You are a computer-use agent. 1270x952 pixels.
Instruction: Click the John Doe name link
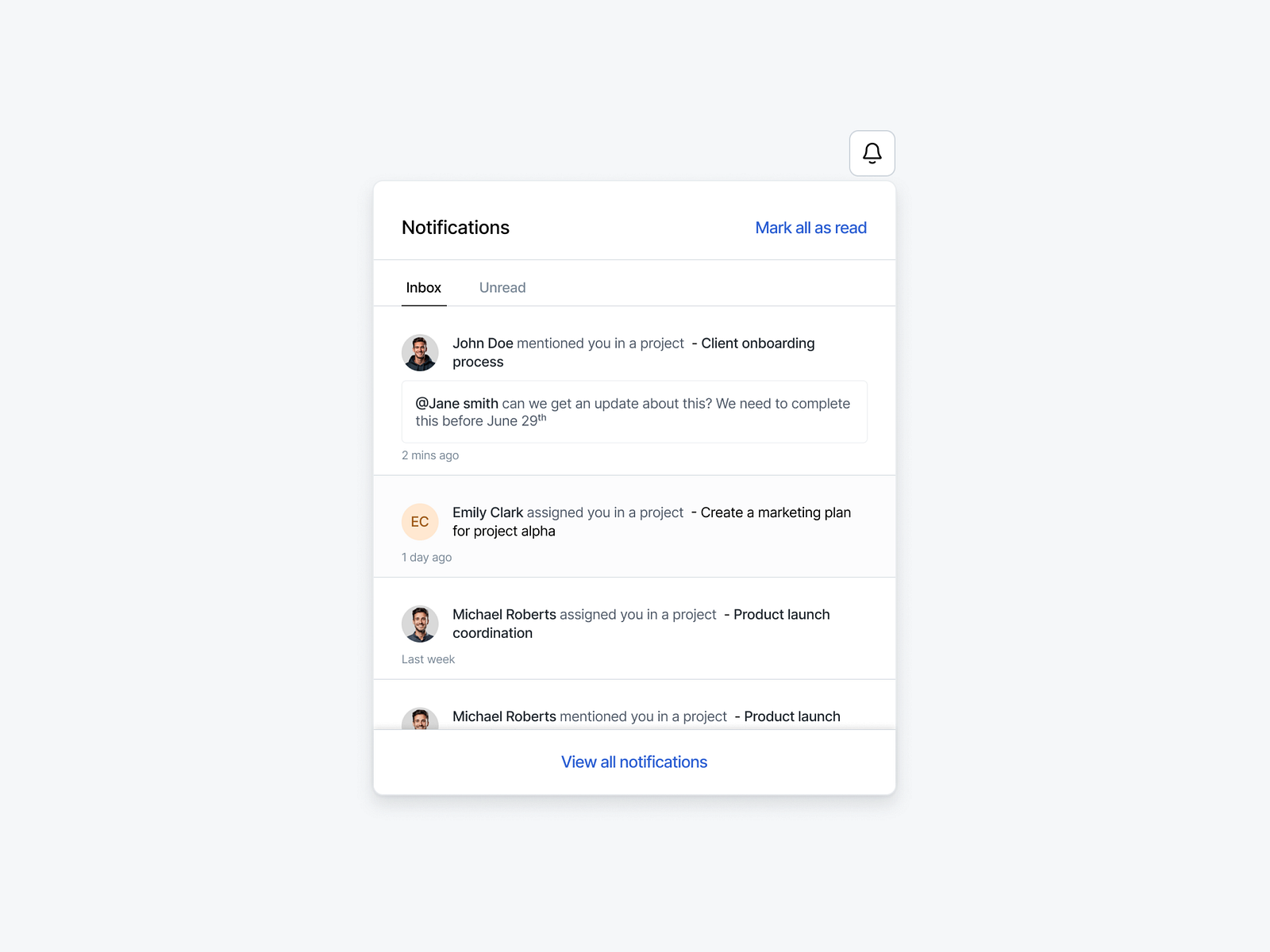483,343
